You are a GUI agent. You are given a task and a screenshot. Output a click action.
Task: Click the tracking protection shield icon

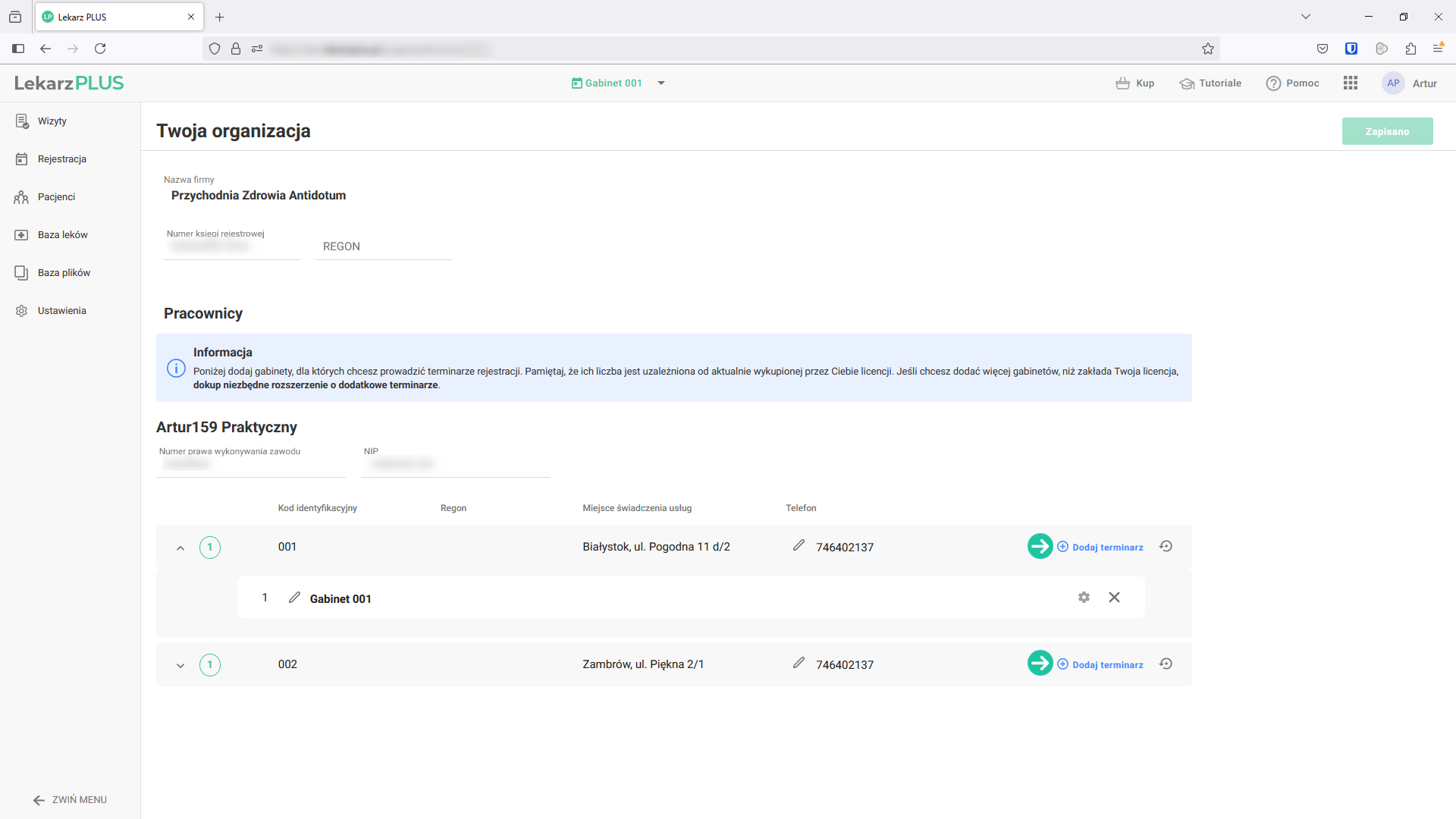pyautogui.click(x=215, y=49)
